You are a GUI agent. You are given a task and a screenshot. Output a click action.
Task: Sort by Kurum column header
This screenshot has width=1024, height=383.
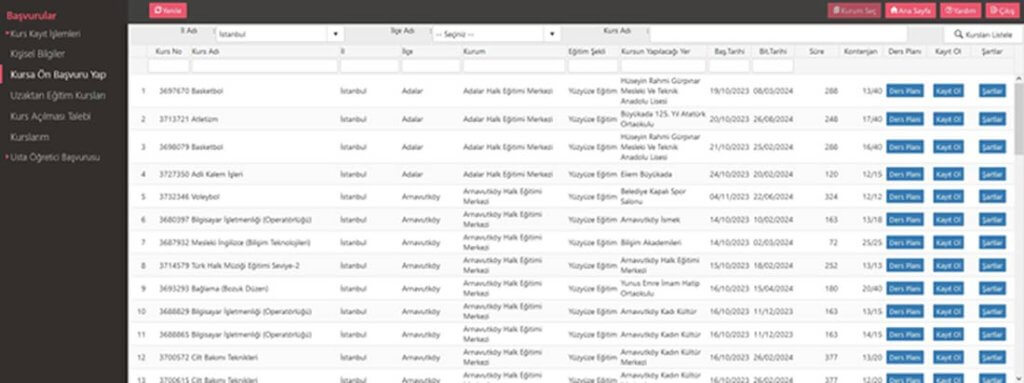[x=474, y=51]
